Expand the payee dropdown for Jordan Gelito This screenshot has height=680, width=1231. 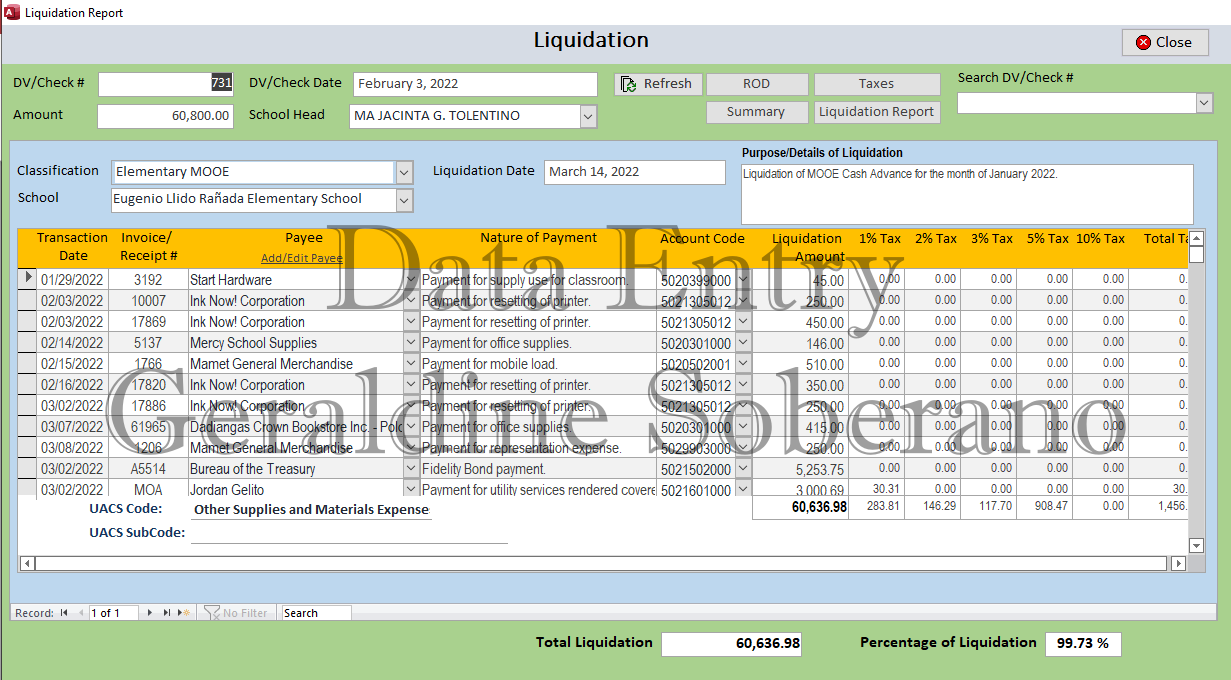pos(411,489)
